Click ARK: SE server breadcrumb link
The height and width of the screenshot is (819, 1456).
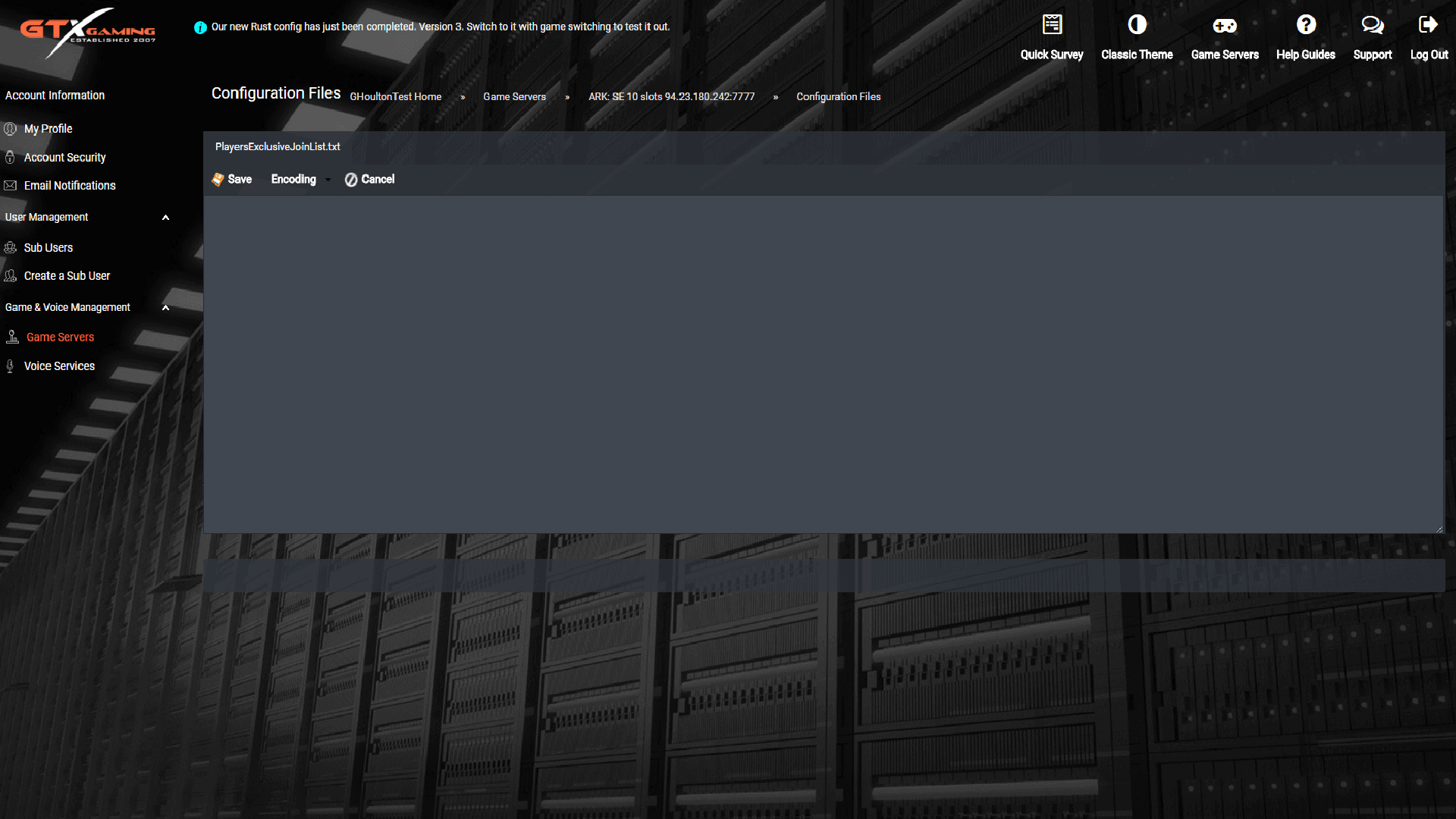[x=671, y=96]
